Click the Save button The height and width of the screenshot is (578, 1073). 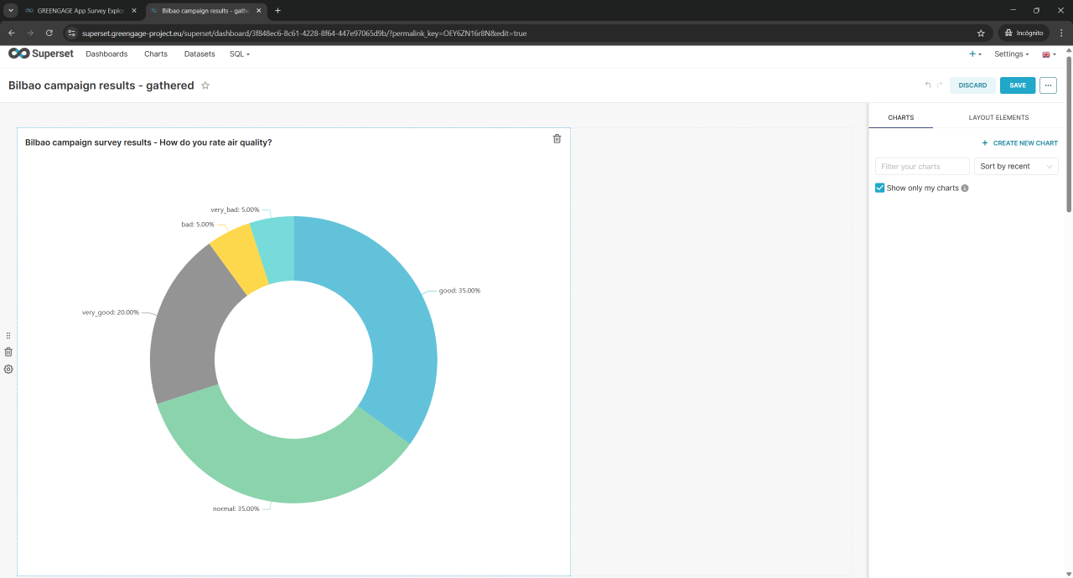click(x=1018, y=86)
